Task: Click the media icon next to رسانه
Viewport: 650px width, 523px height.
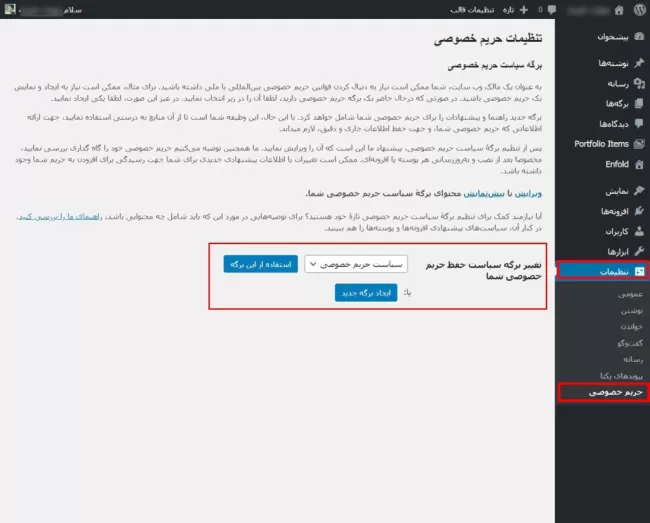Action: pyautogui.click(x=639, y=84)
